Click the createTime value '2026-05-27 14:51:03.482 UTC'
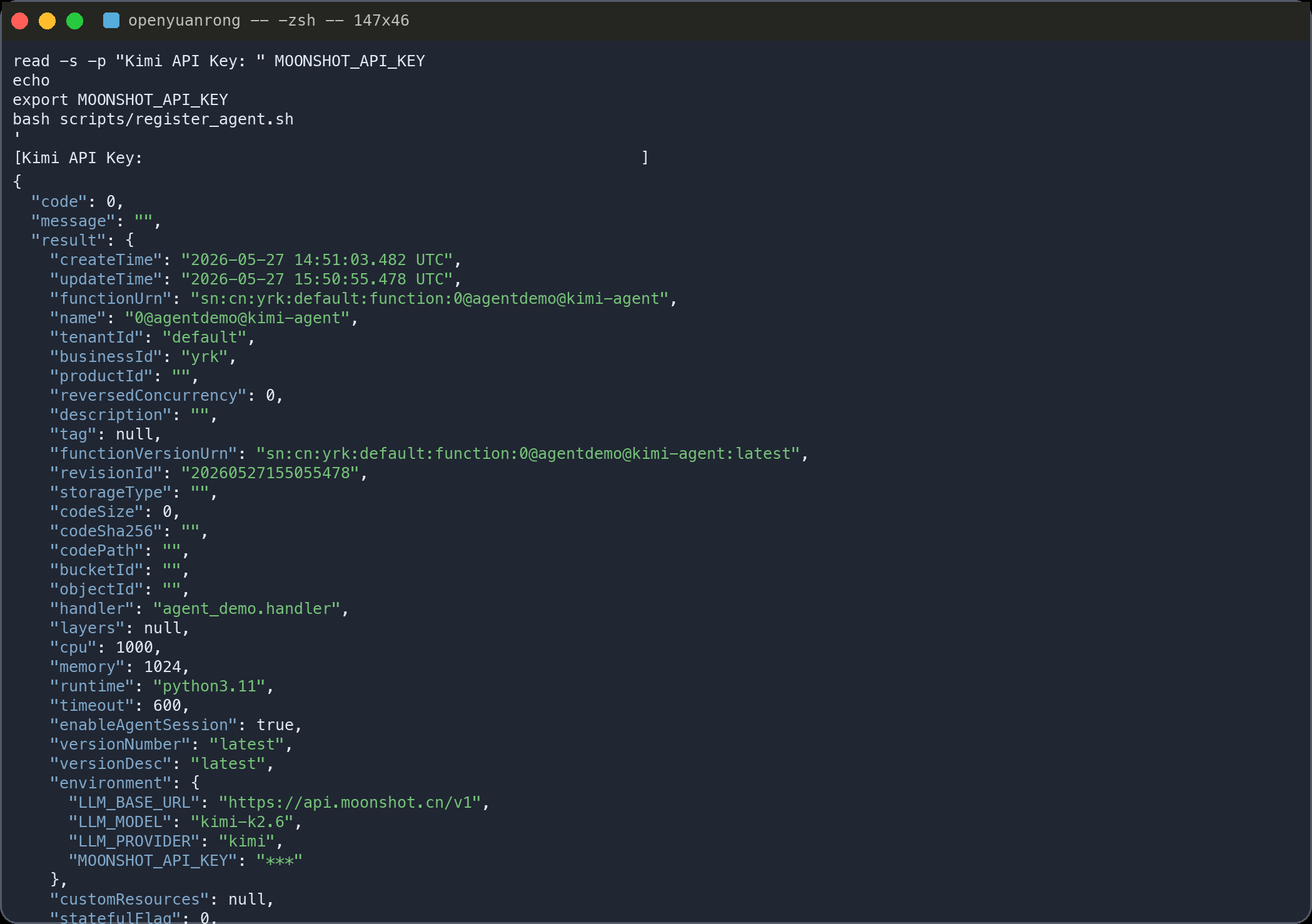 (x=317, y=260)
